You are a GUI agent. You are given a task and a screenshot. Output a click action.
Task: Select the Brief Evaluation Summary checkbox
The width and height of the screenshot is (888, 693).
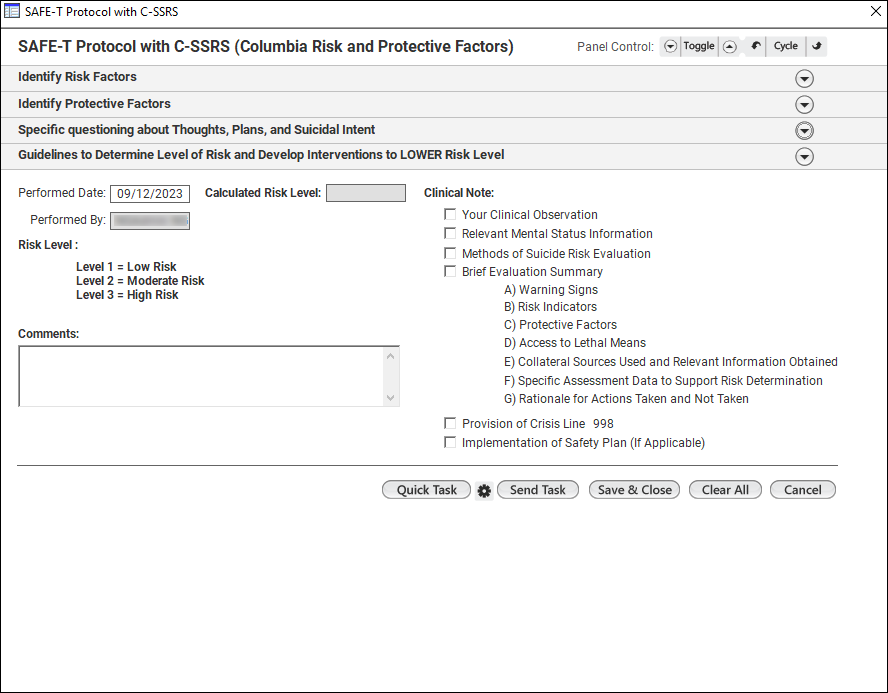coord(450,272)
